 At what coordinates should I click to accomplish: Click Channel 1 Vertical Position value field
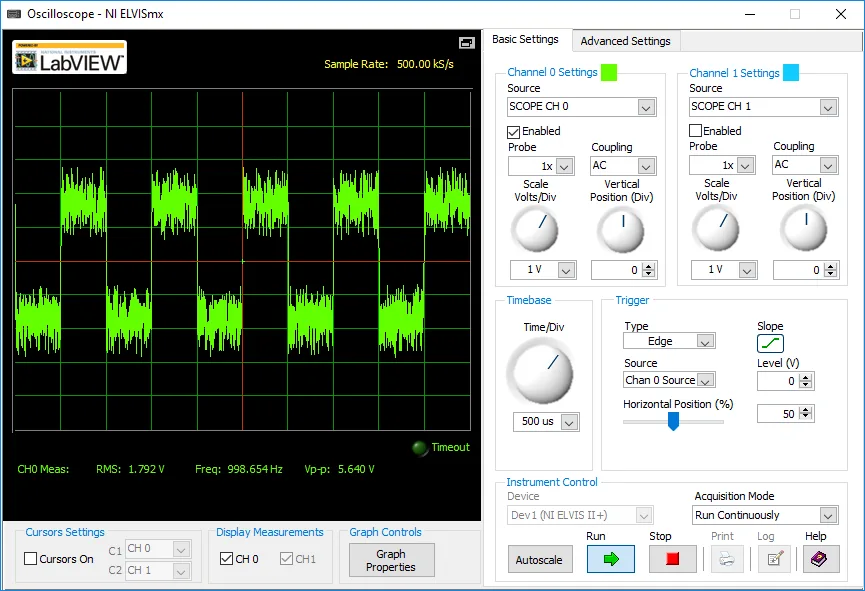click(x=798, y=270)
